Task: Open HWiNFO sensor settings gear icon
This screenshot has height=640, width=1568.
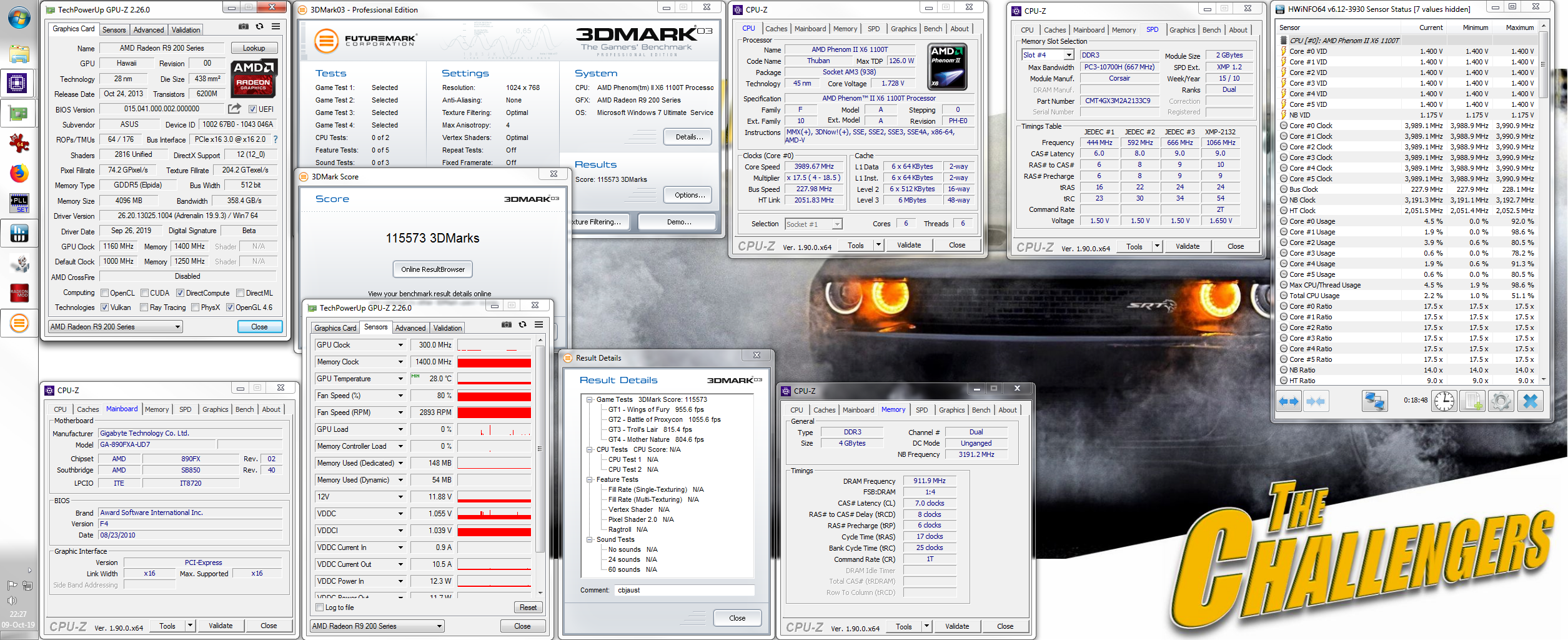Action: [x=1501, y=401]
